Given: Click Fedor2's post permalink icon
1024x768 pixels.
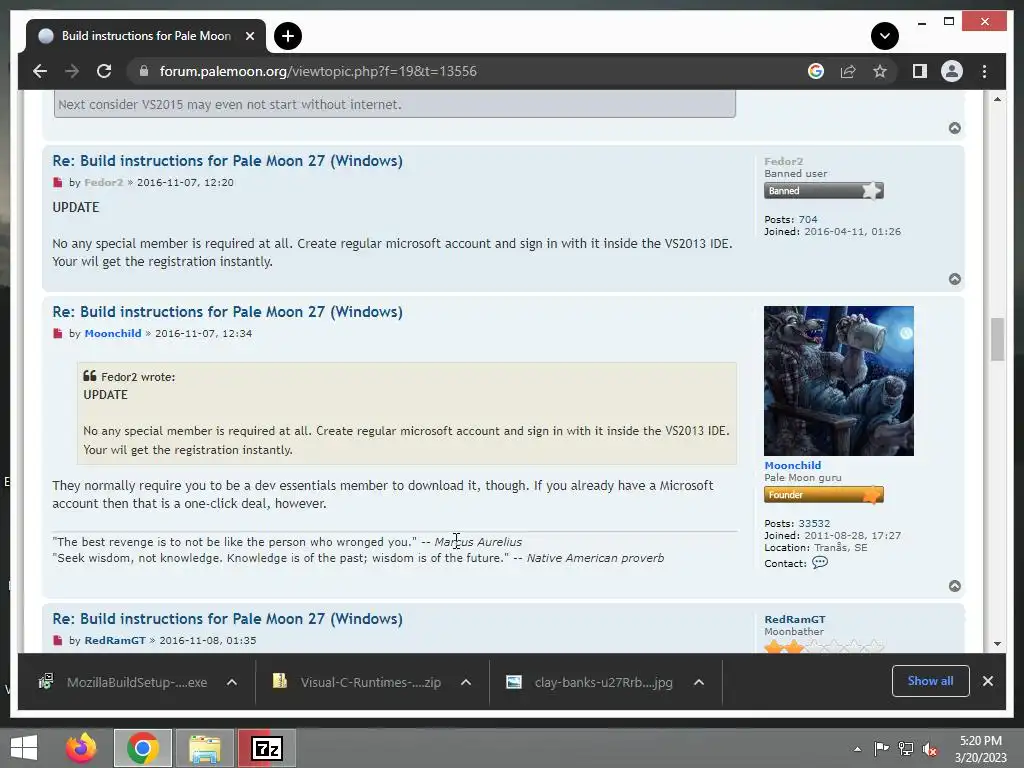Looking at the screenshot, I should [57, 182].
